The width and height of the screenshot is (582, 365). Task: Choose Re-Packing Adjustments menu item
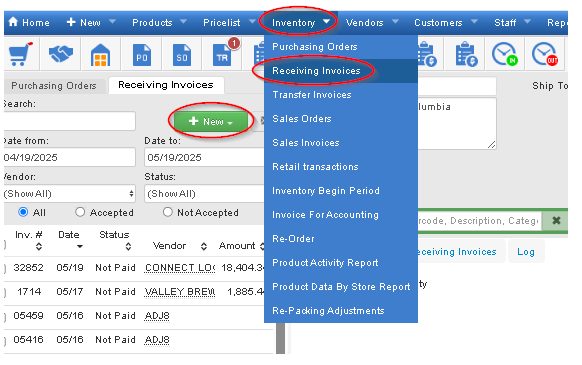click(x=341, y=310)
